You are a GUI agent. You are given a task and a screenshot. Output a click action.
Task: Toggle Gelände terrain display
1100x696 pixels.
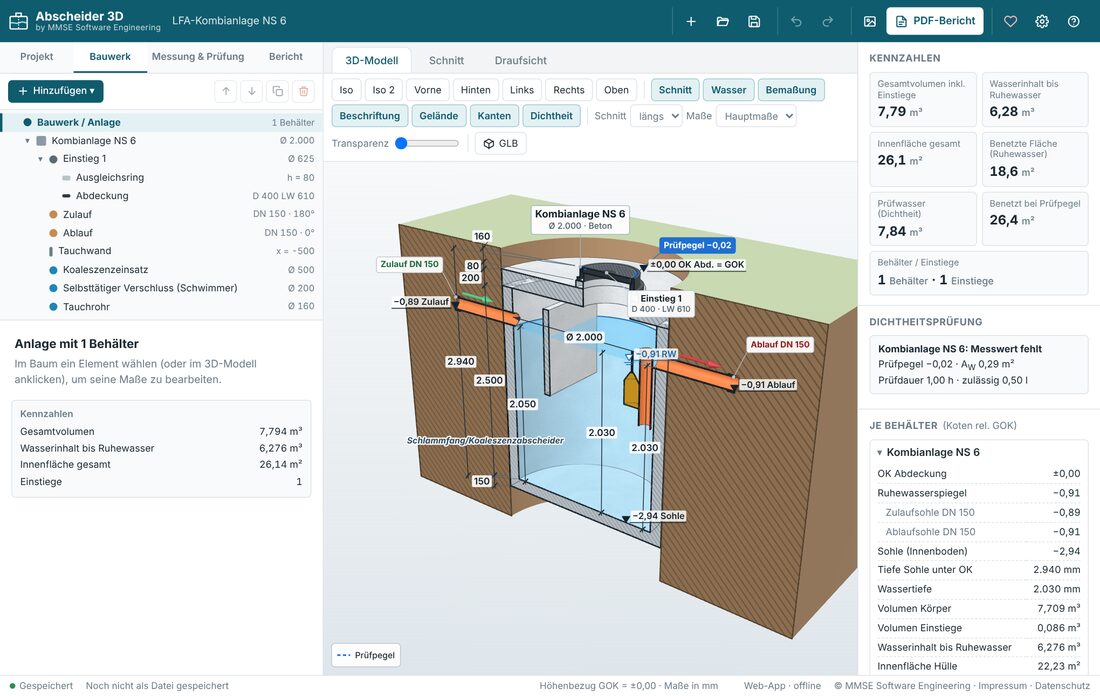[x=438, y=116]
